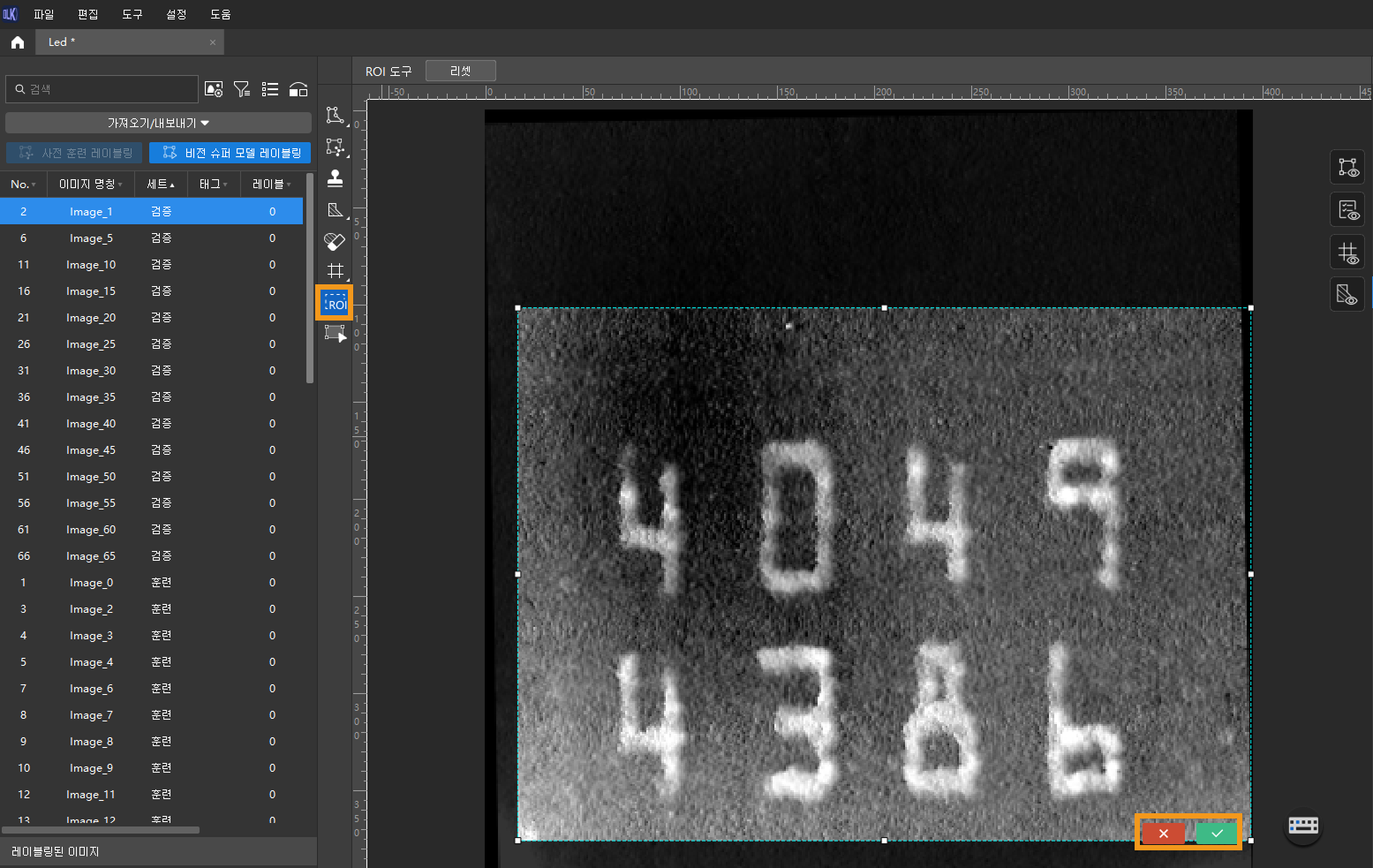Expand the 가져오기/내보내기 dropdown
Viewport: 1373px width, 868px height.
158,123
